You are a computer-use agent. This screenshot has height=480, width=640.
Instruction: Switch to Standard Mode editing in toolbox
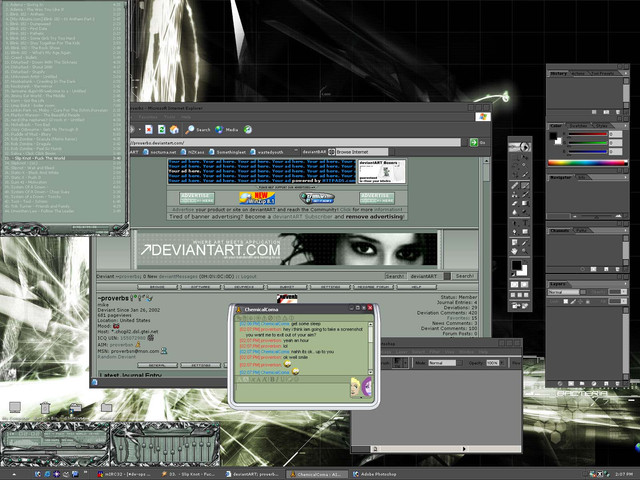tap(514, 284)
